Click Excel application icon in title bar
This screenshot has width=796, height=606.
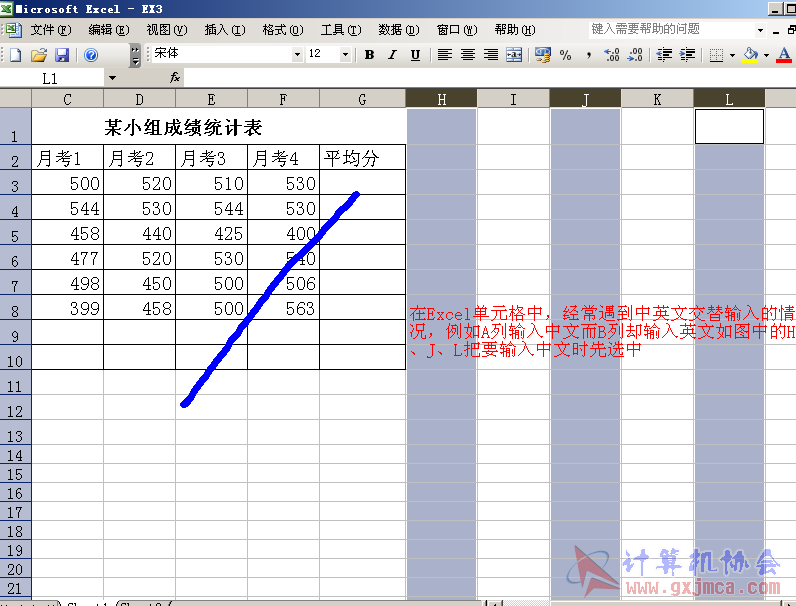pyautogui.click(x=7, y=9)
